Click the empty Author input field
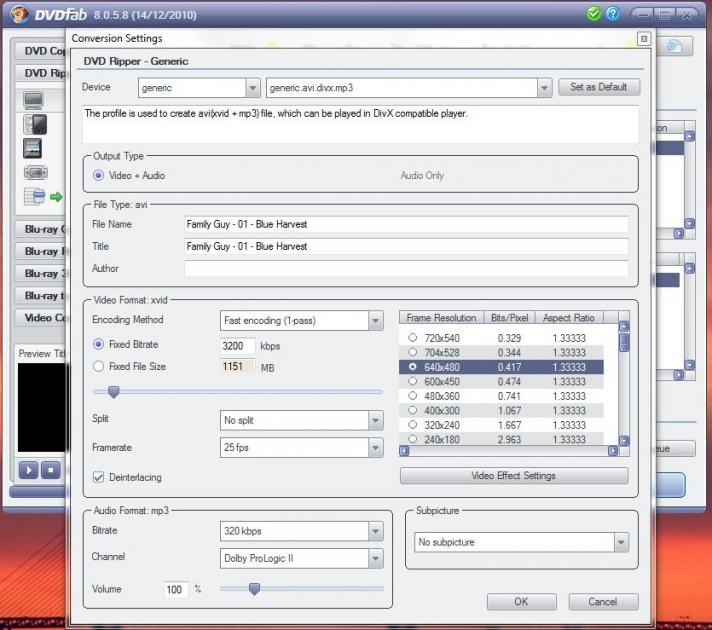The image size is (712, 630). point(406,268)
